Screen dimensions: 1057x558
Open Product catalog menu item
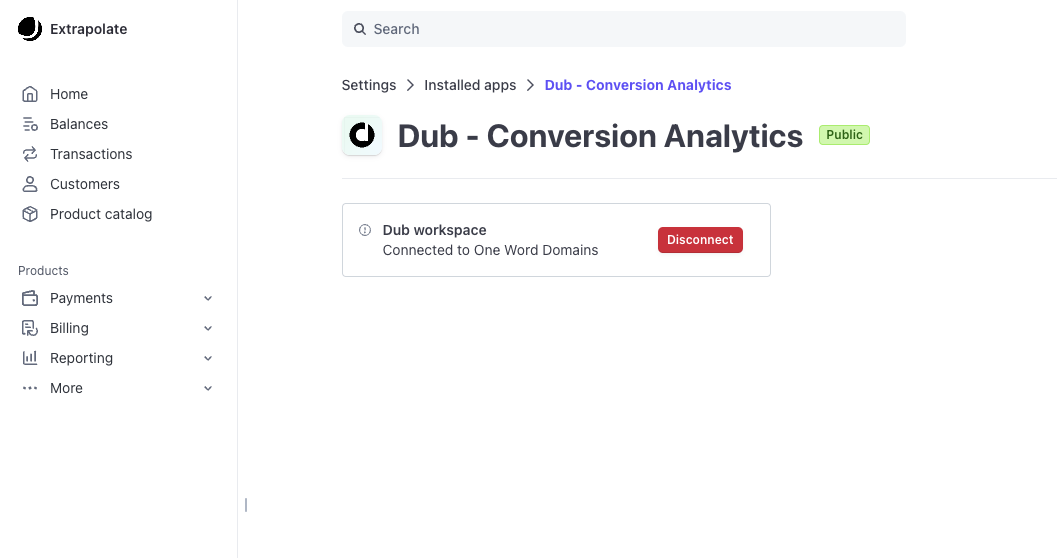tap(101, 214)
